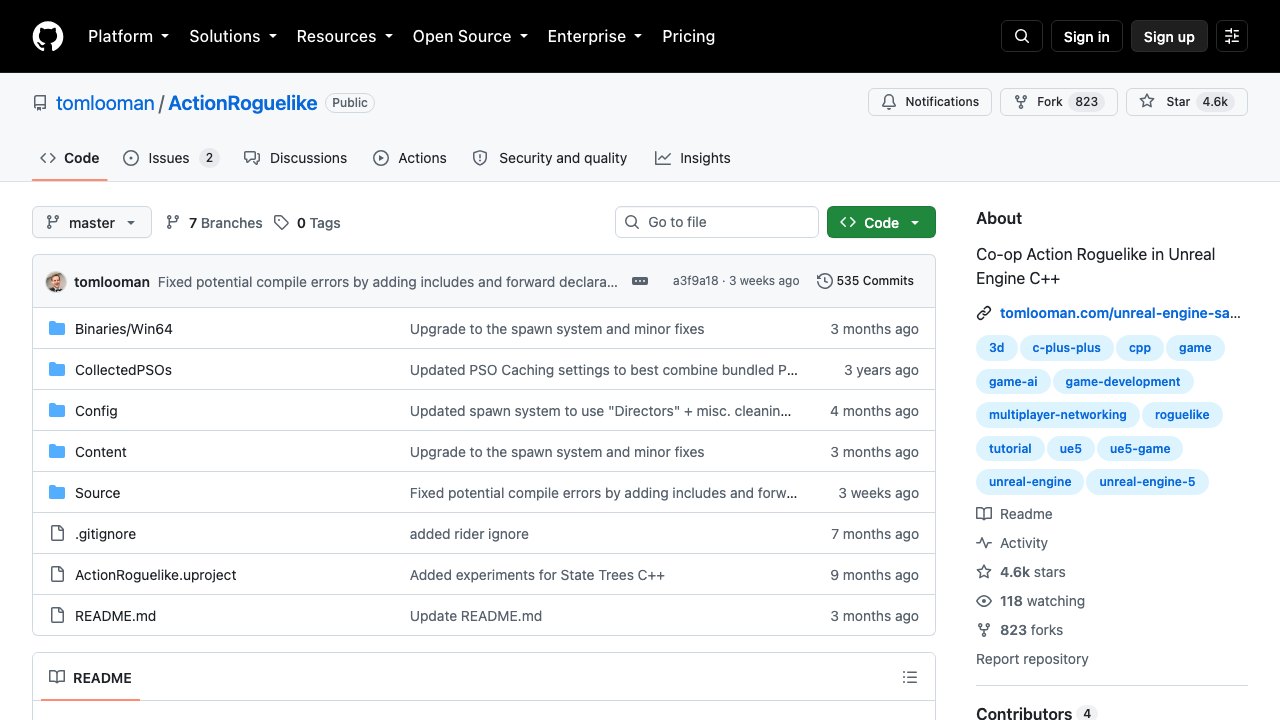Click the ActionRoguelike.uproject file icon

tap(57, 575)
